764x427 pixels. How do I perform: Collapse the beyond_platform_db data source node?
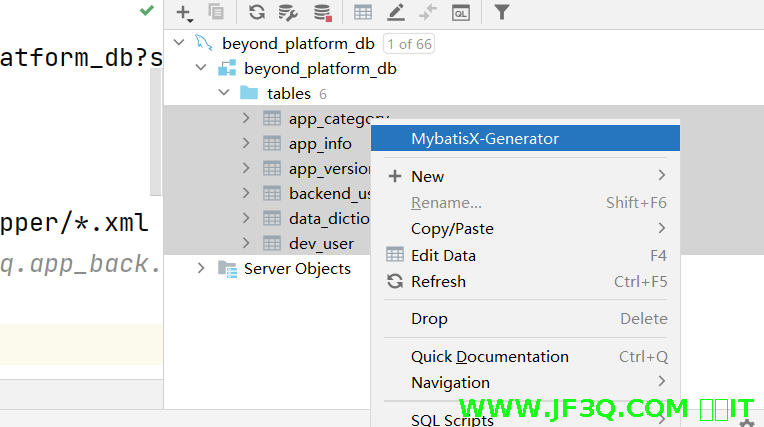(x=179, y=43)
